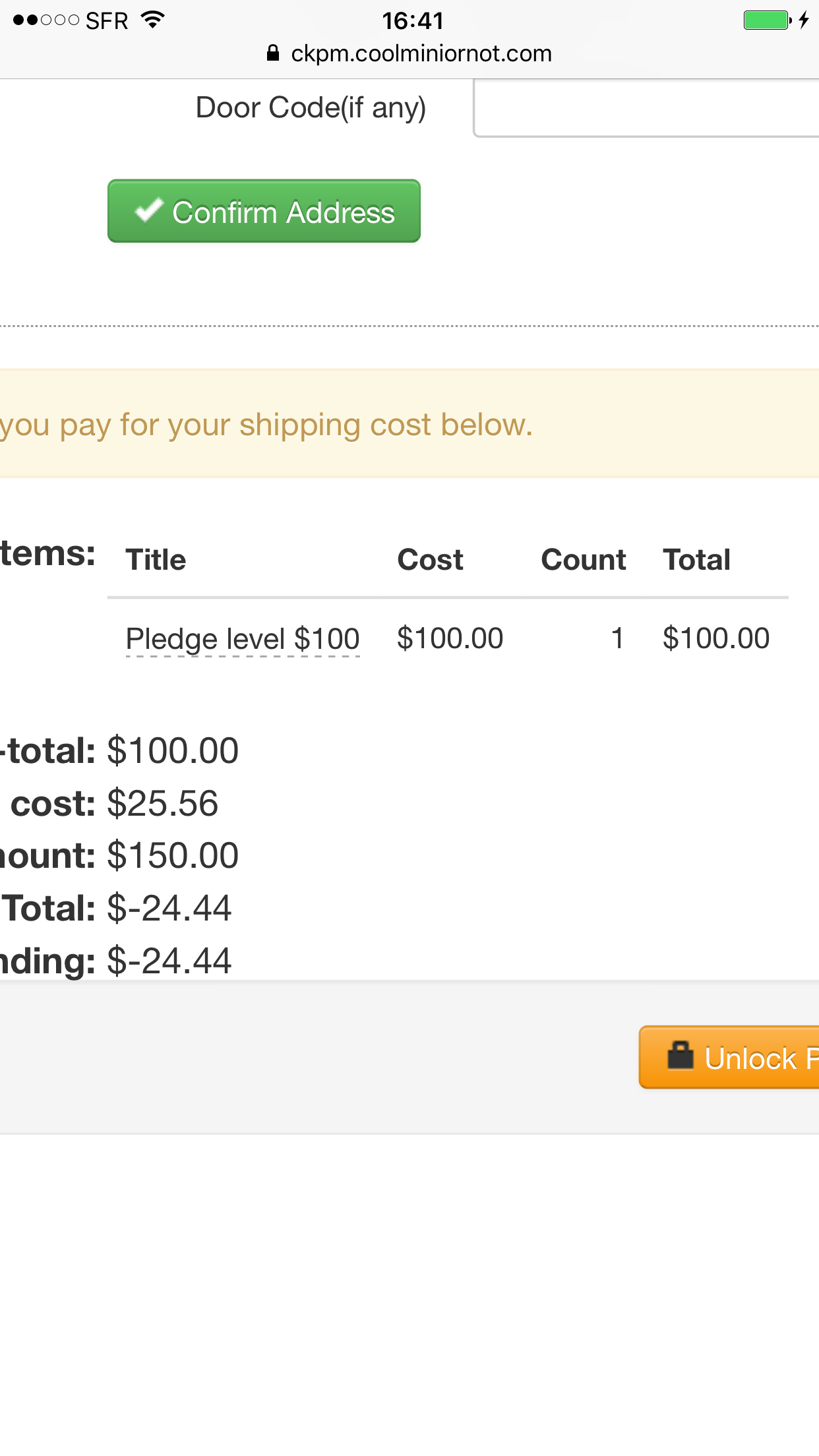The width and height of the screenshot is (819, 1456).
Task: Tap the URL ckpm.coolminiornot.com in address bar
Action: click(421, 53)
